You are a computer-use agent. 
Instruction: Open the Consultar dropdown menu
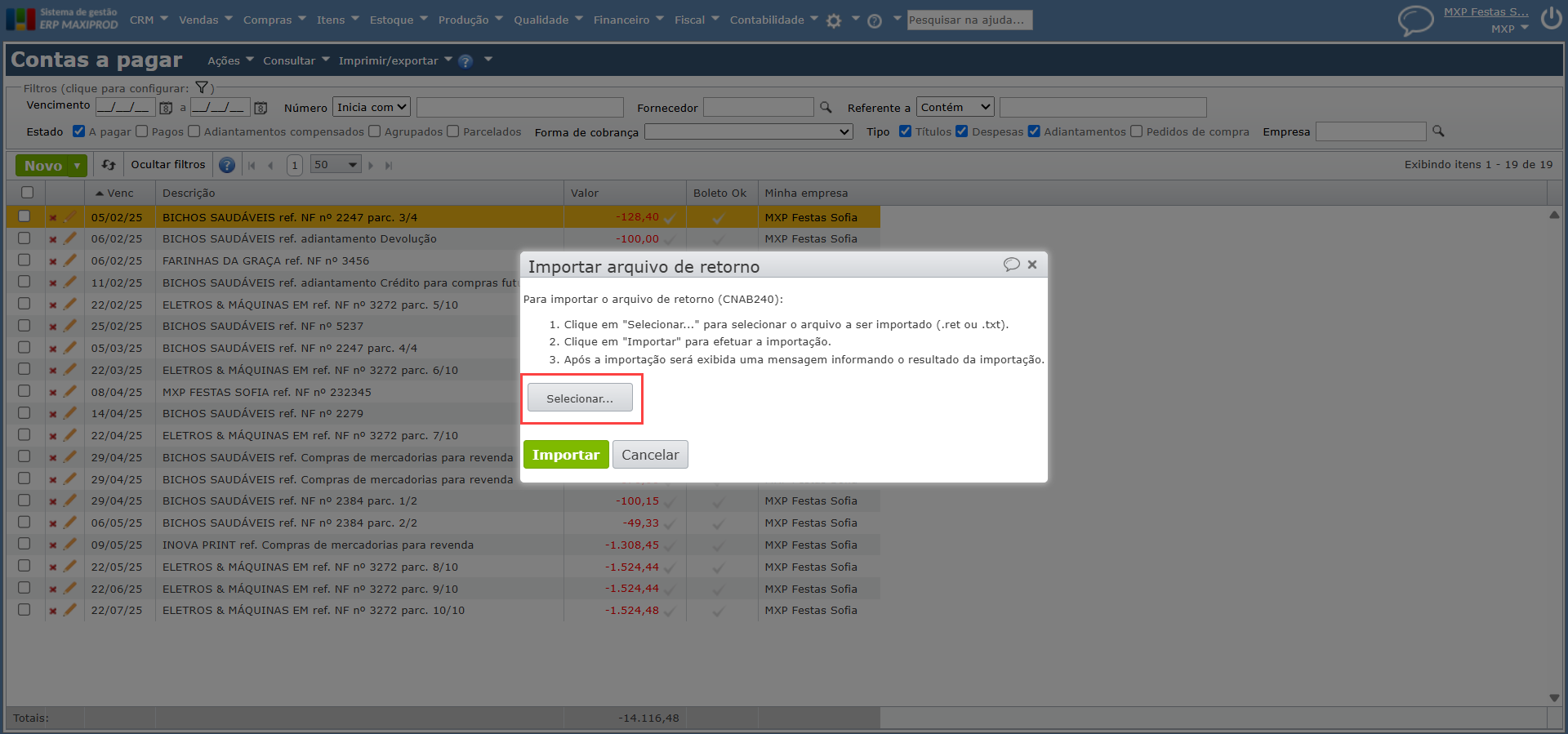[x=296, y=61]
